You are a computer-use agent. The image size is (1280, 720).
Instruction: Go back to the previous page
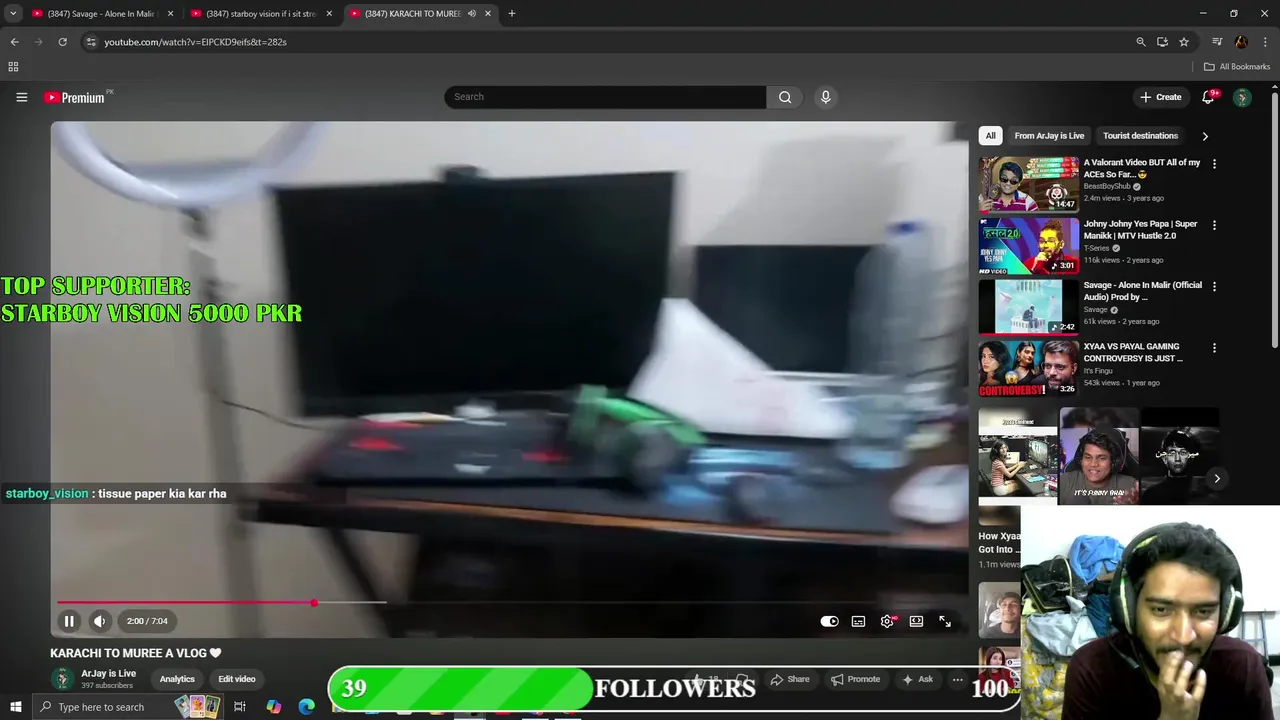click(x=14, y=42)
